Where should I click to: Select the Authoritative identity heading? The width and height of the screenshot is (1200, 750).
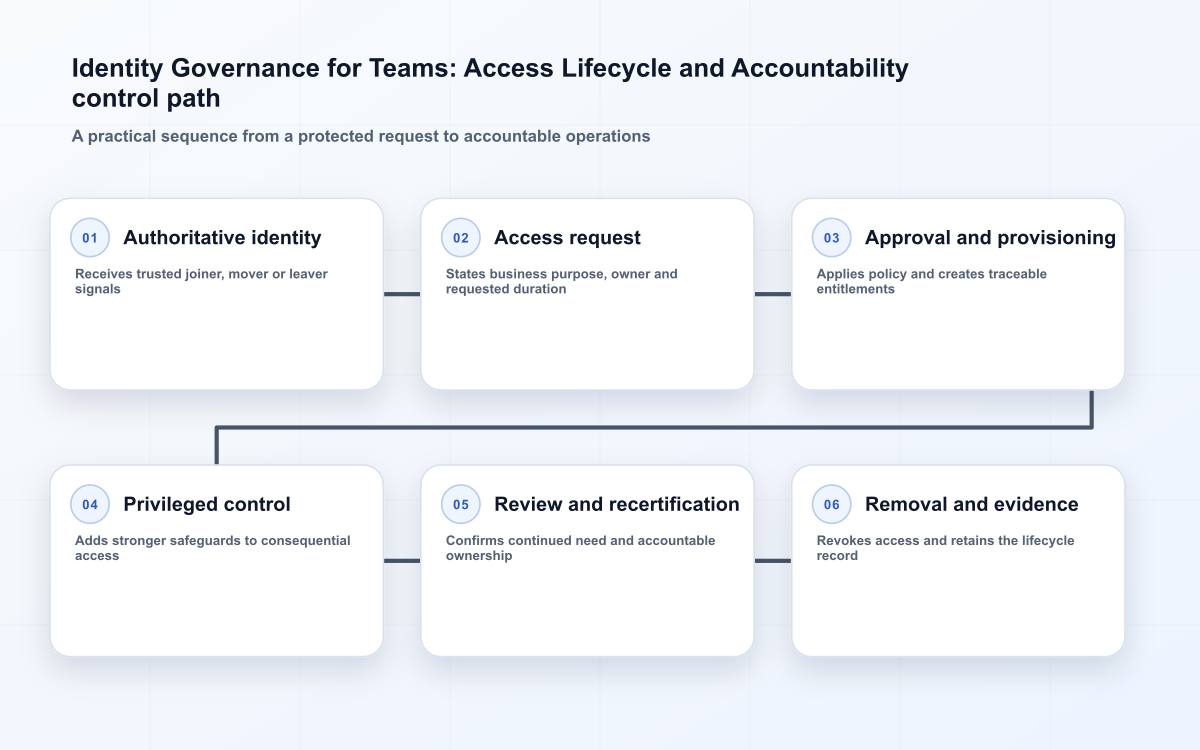(222, 238)
